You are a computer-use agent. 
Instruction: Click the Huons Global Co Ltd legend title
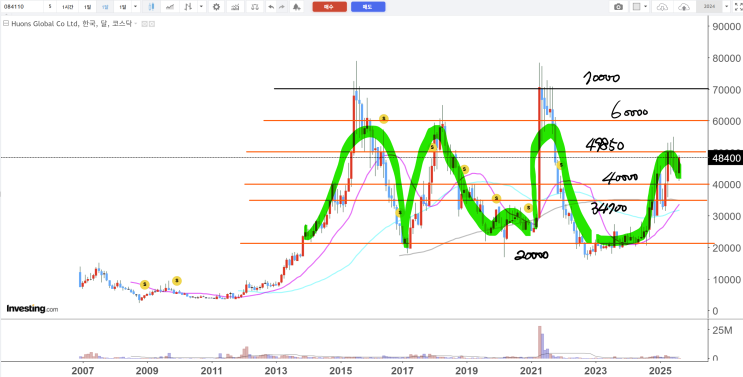(x=71, y=23)
